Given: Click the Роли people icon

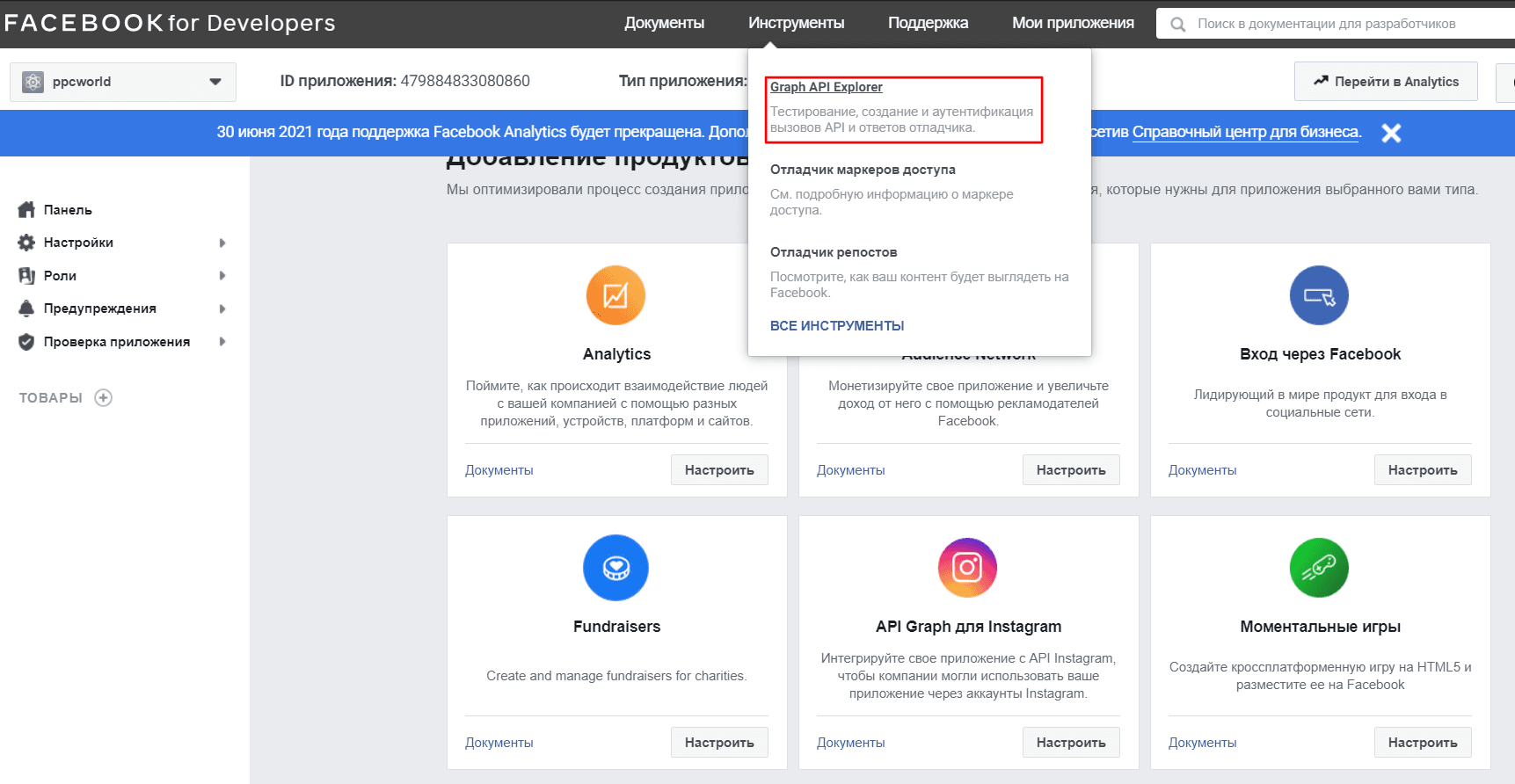Looking at the screenshot, I should pos(26,275).
